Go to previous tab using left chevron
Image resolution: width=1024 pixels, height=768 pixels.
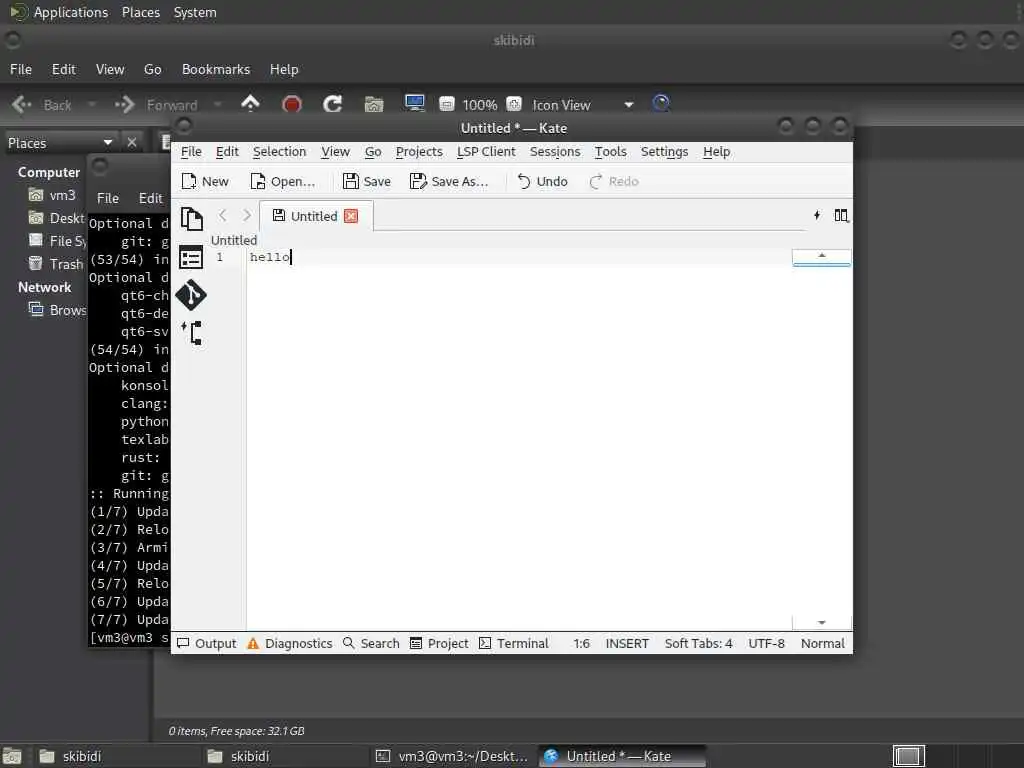tap(223, 216)
